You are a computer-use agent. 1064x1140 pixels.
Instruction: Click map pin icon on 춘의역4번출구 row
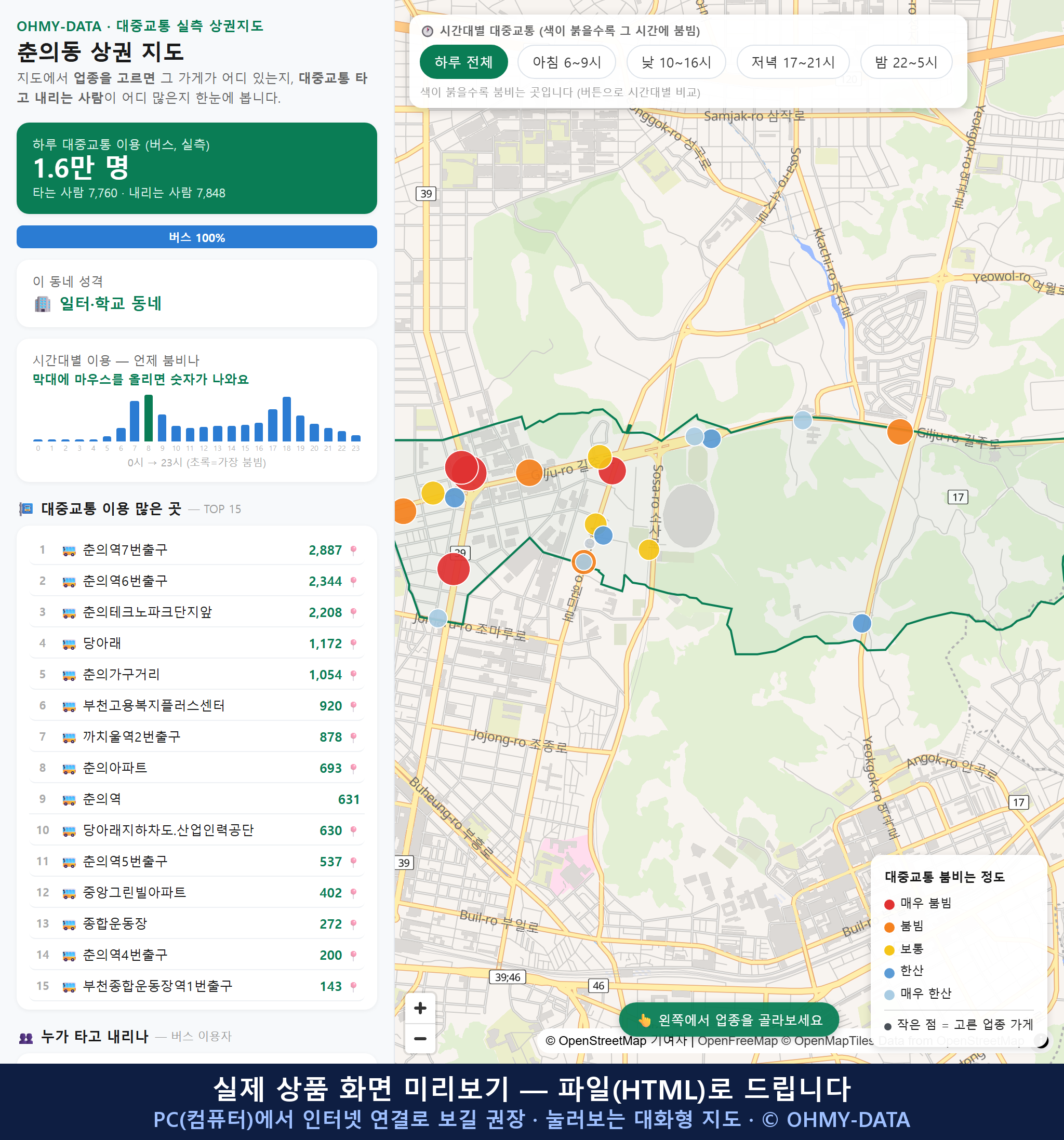[x=353, y=955]
